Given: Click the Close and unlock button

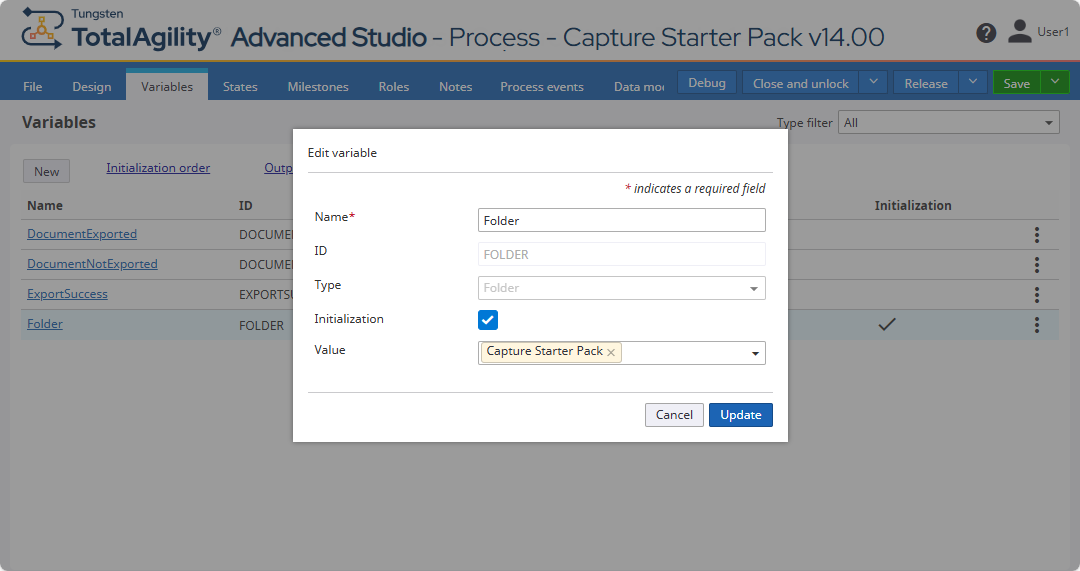Looking at the screenshot, I should (x=800, y=82).
